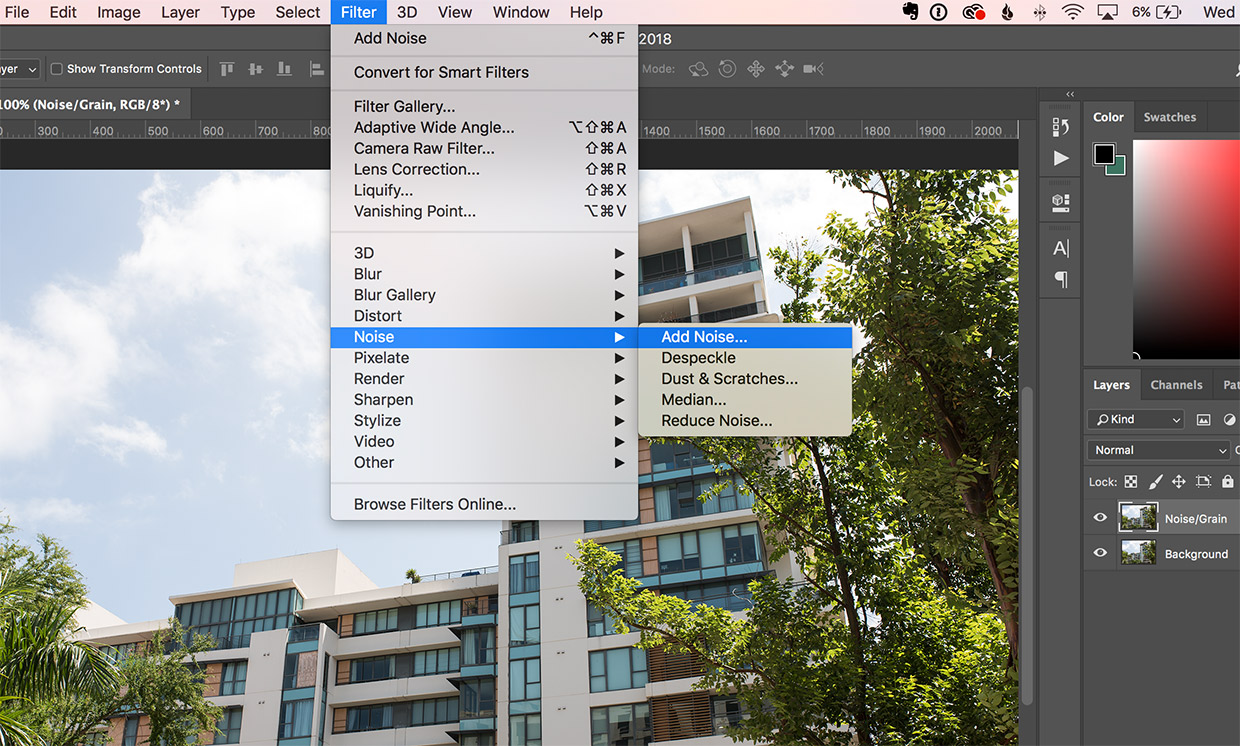1240x746 pixels.
Task: Hide the Background layer eye icon
Action: [1100, 552]
